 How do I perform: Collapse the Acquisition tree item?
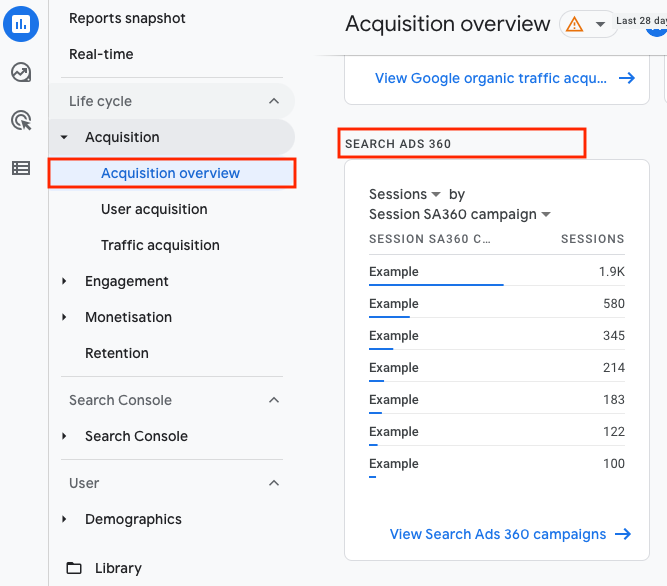(64, 137)
